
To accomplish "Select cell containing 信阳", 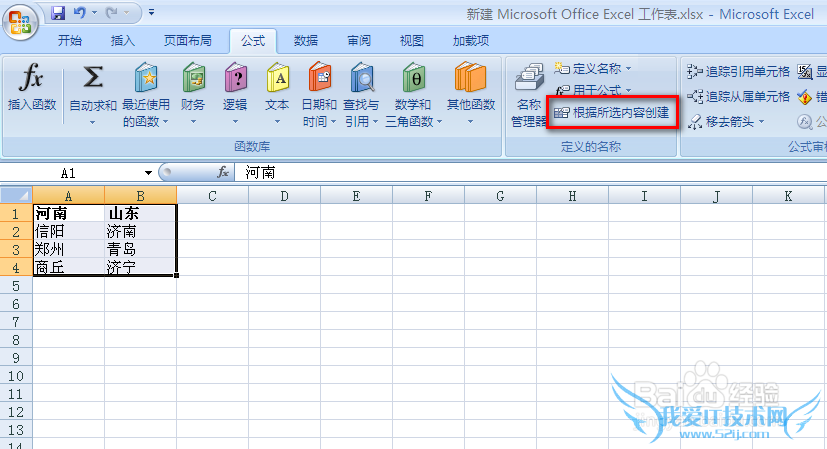I will point(69,231).
